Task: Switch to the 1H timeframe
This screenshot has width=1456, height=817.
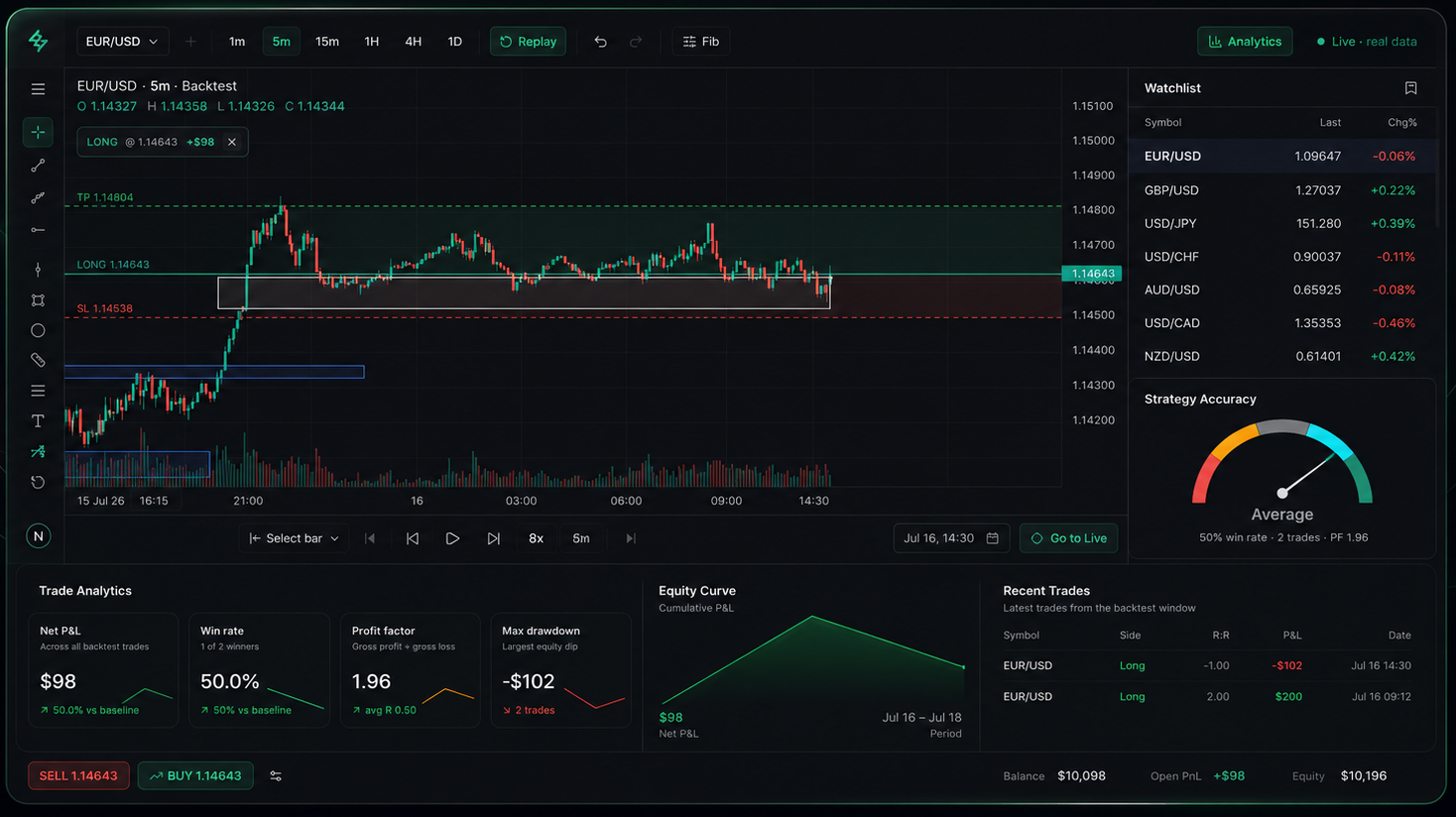Action: click(372, 42)
